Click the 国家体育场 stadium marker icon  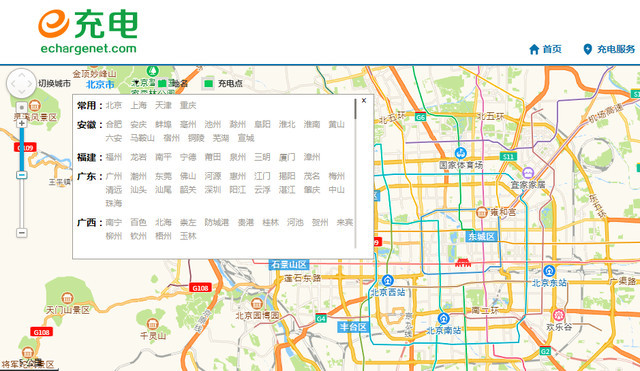pyautogui.click(x=461, y=153)
